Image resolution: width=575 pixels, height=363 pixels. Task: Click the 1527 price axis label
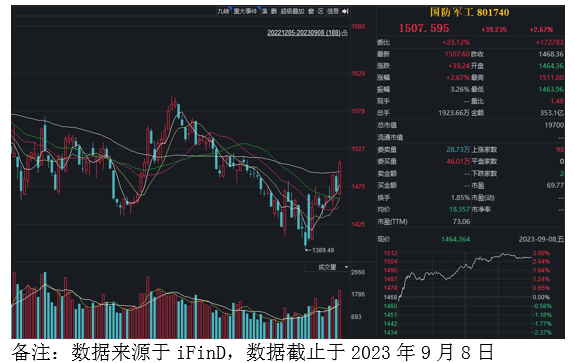coord(358,149)
